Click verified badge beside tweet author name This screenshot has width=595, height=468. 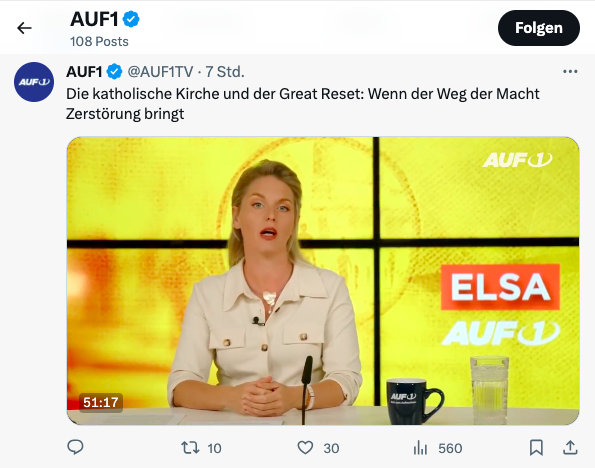pos(114,71)
